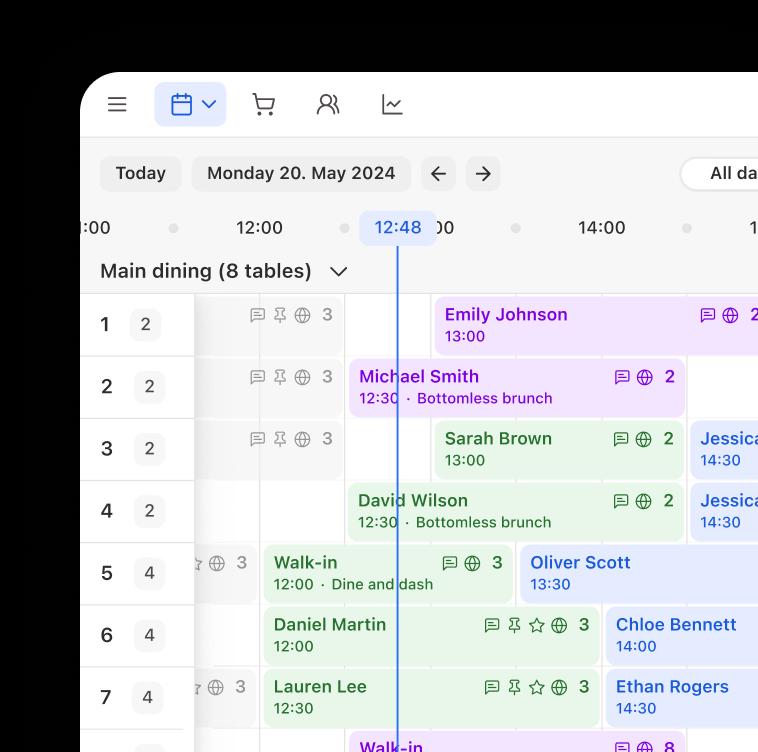Viewport: 758px width, 752px height.
Task: Open Sarah Brown 13:00 reservation
Action: [x=520, y=449]
